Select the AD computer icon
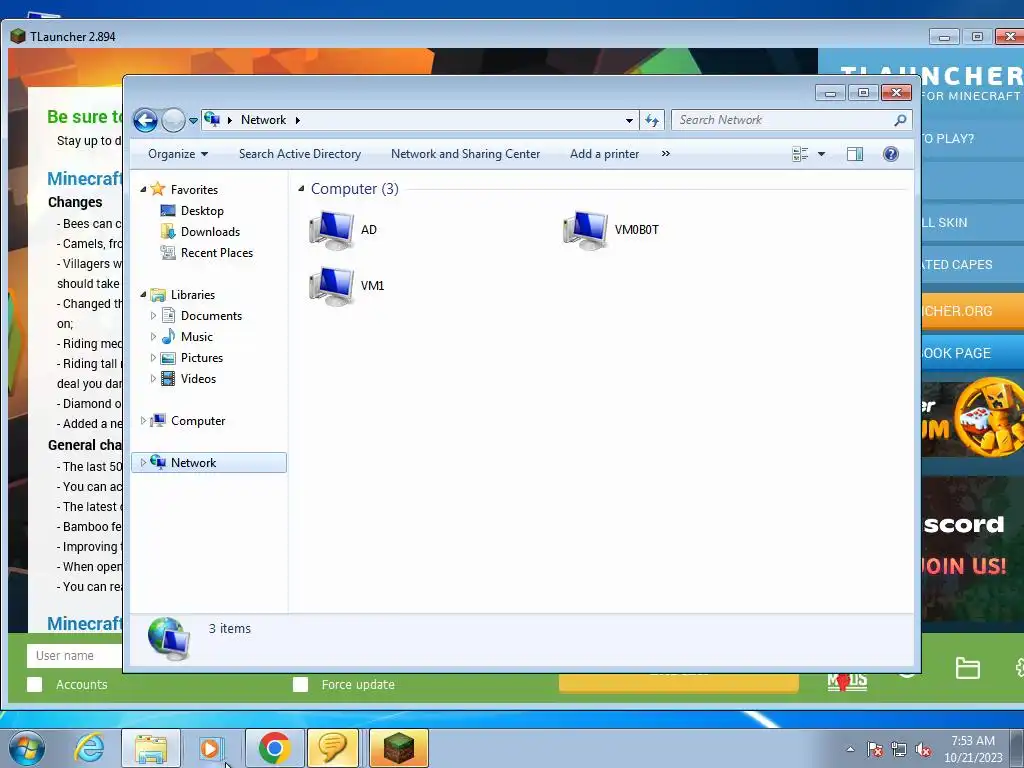This screenshot has width=1024, height=768. (331, 230)
